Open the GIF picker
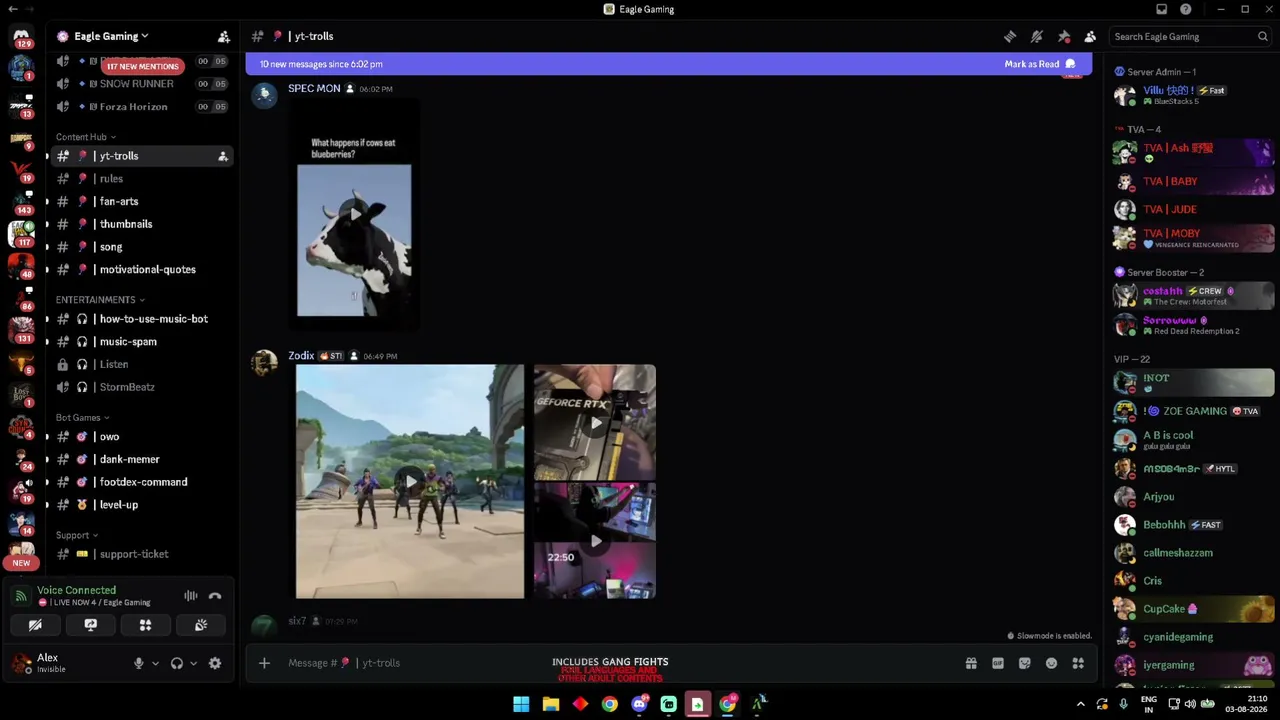The height and width of the screenshot is (720, 1280). (998, 663)
